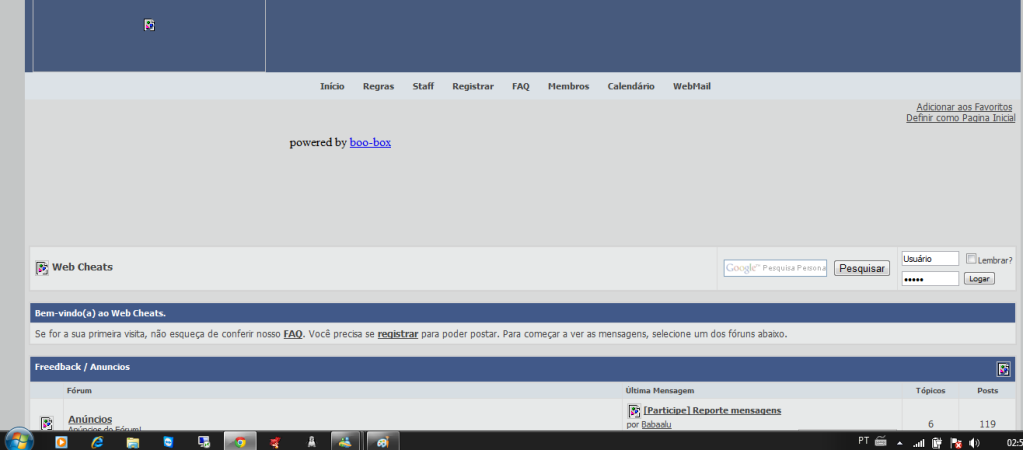Click the Usuário username field
This screenshot has height=450, width=1023.
(930, 259)
